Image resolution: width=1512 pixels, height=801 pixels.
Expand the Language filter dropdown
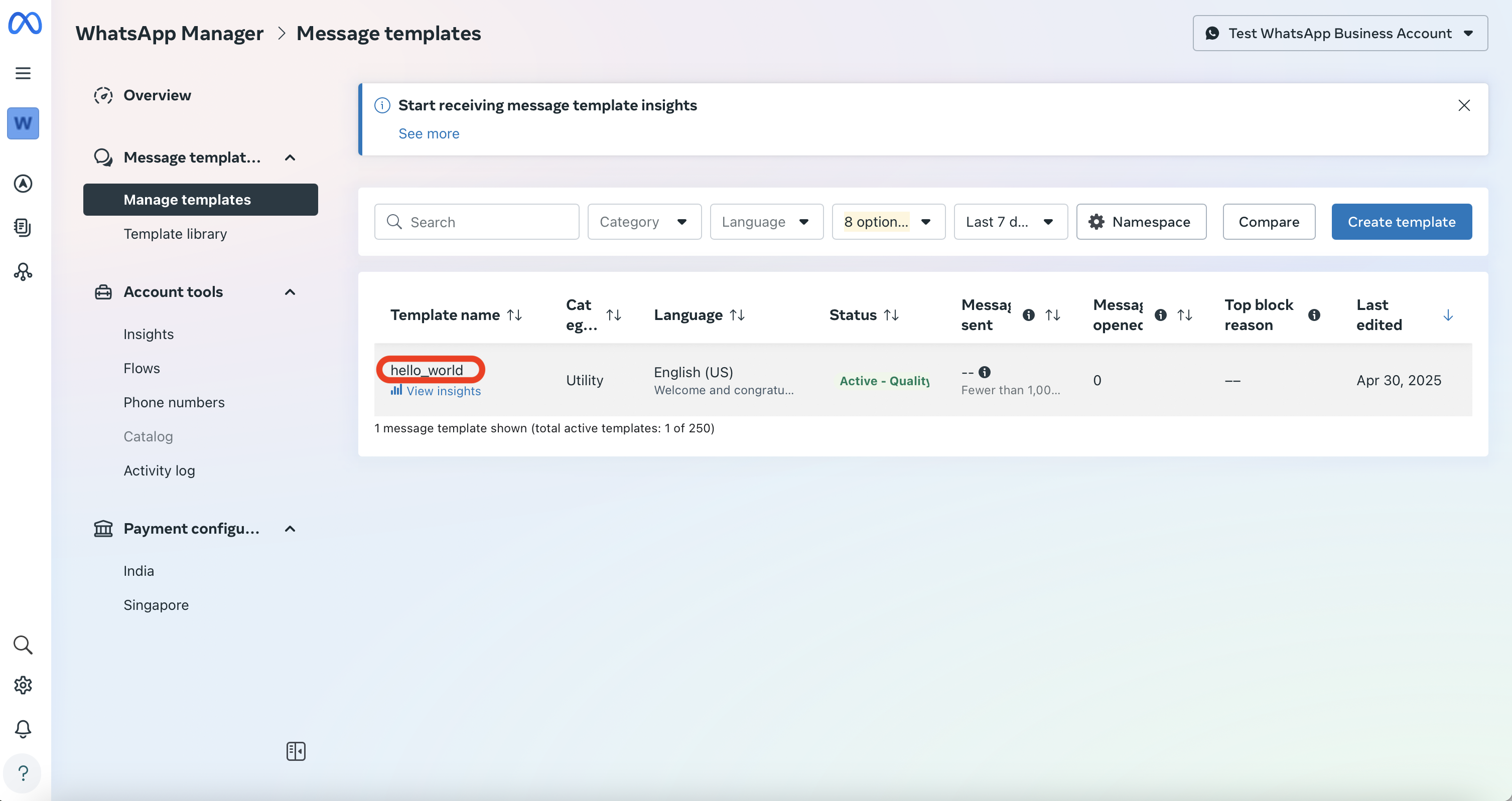click(766, 222)
